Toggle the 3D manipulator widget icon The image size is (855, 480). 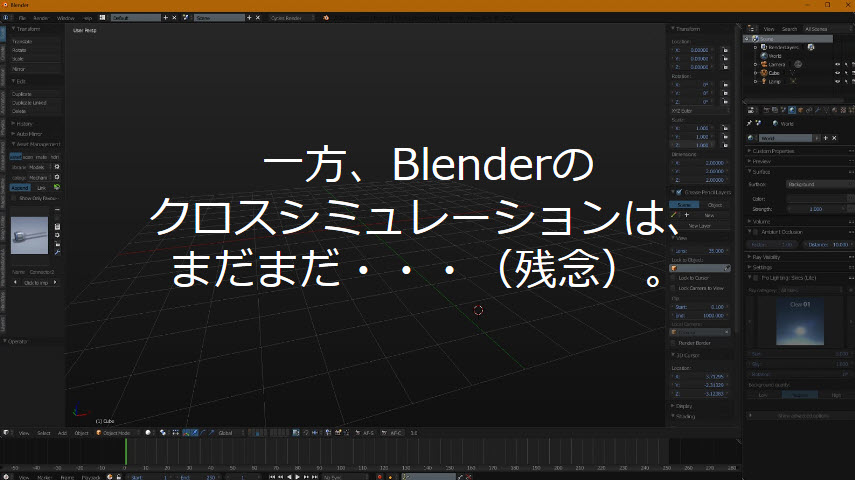pyautogui.click(x=186, y=433)
